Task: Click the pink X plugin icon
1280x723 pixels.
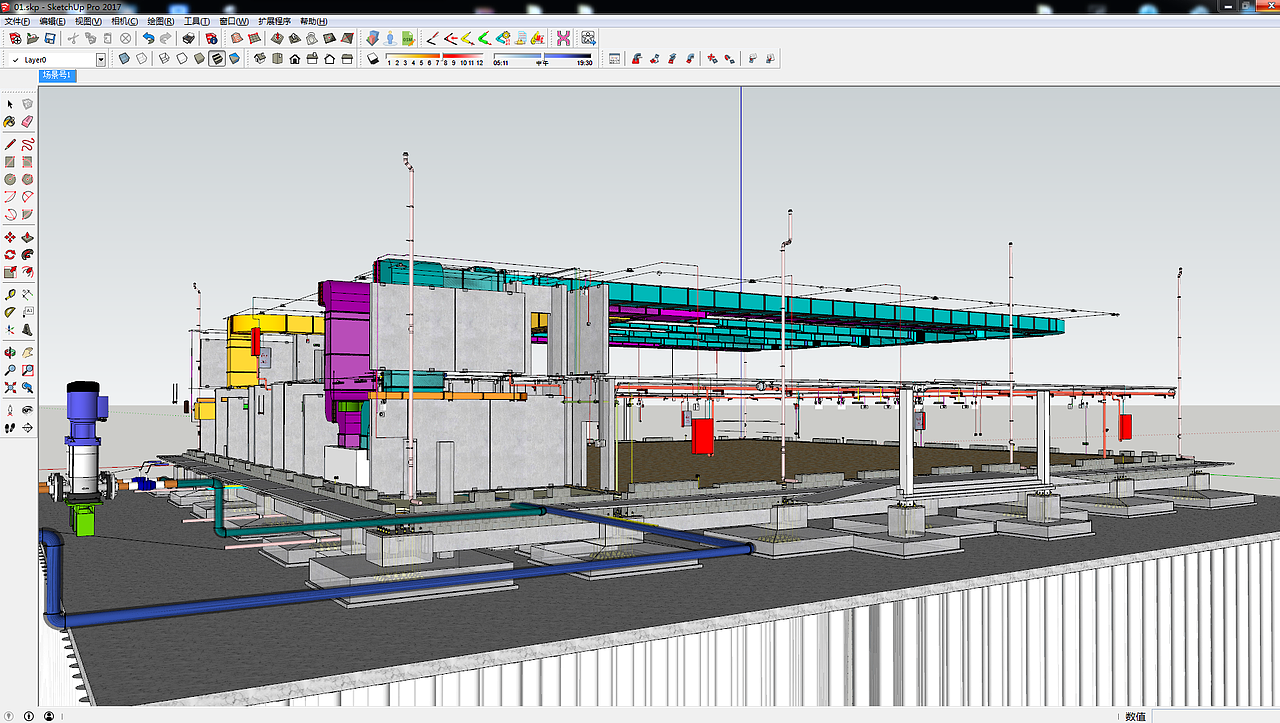Action: pos(563,39)
